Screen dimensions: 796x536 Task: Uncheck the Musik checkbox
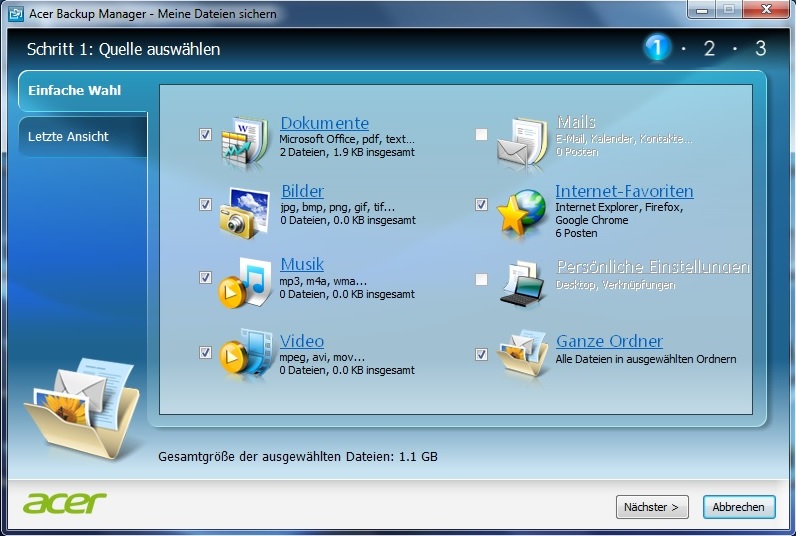(205, 278)
